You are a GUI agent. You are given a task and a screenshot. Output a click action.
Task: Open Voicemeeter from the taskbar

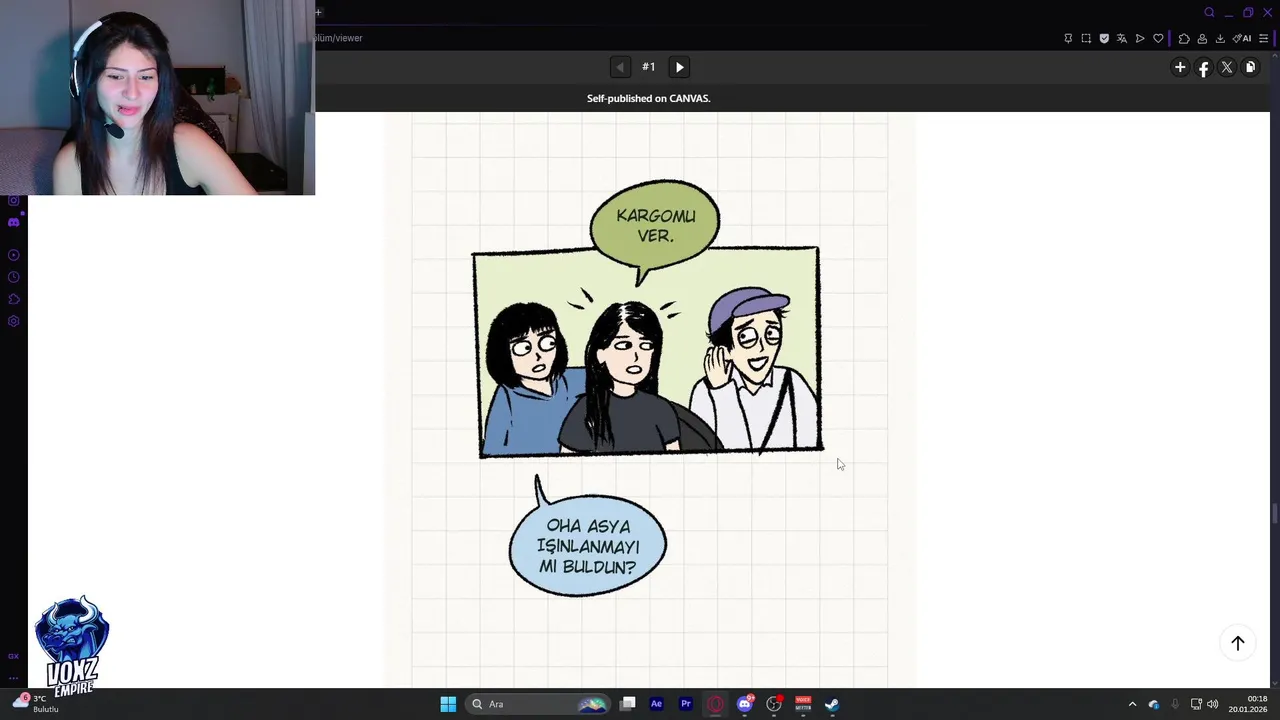pyautogui.click(x=803, y=704)
